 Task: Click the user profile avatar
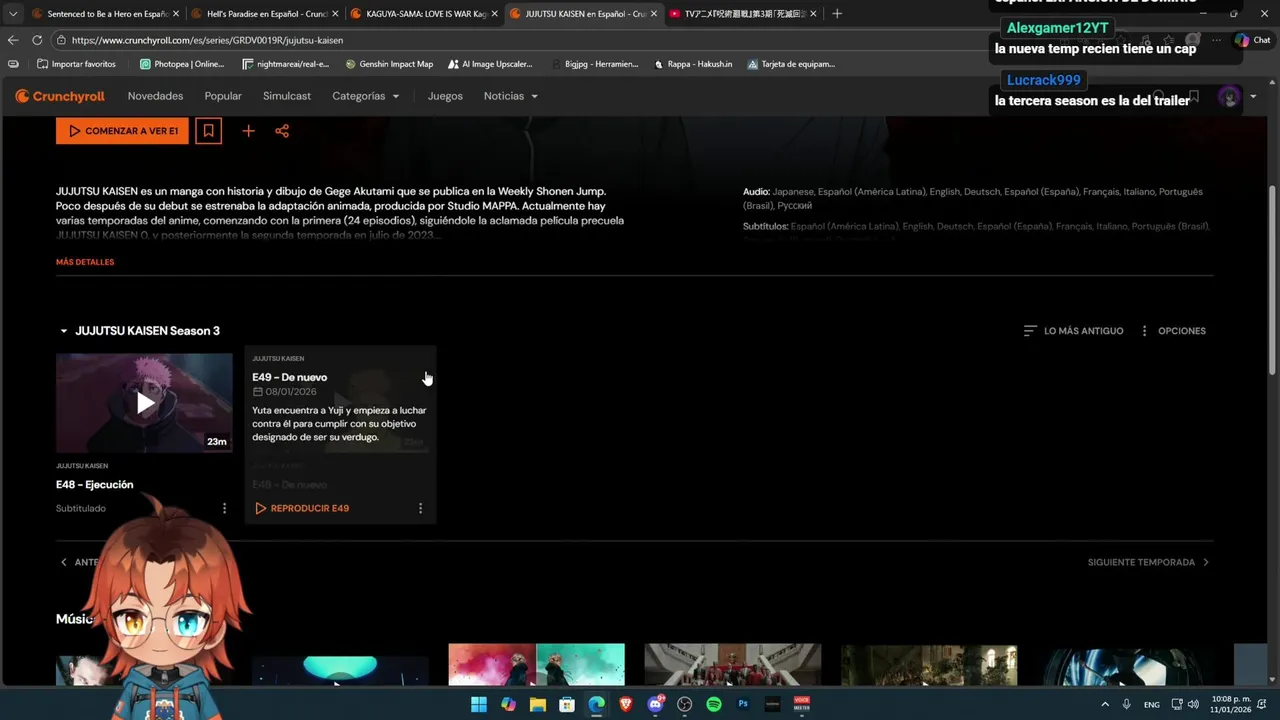pyautogui.click(x=1229, y=96)
